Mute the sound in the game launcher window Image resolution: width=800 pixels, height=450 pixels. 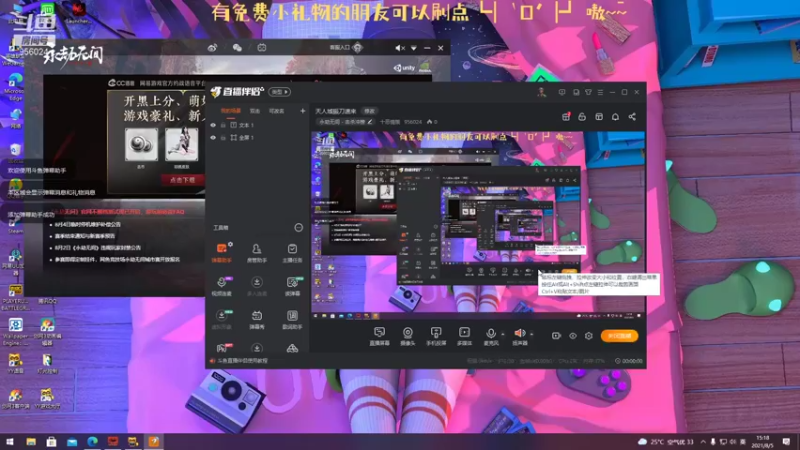(399, 48)
